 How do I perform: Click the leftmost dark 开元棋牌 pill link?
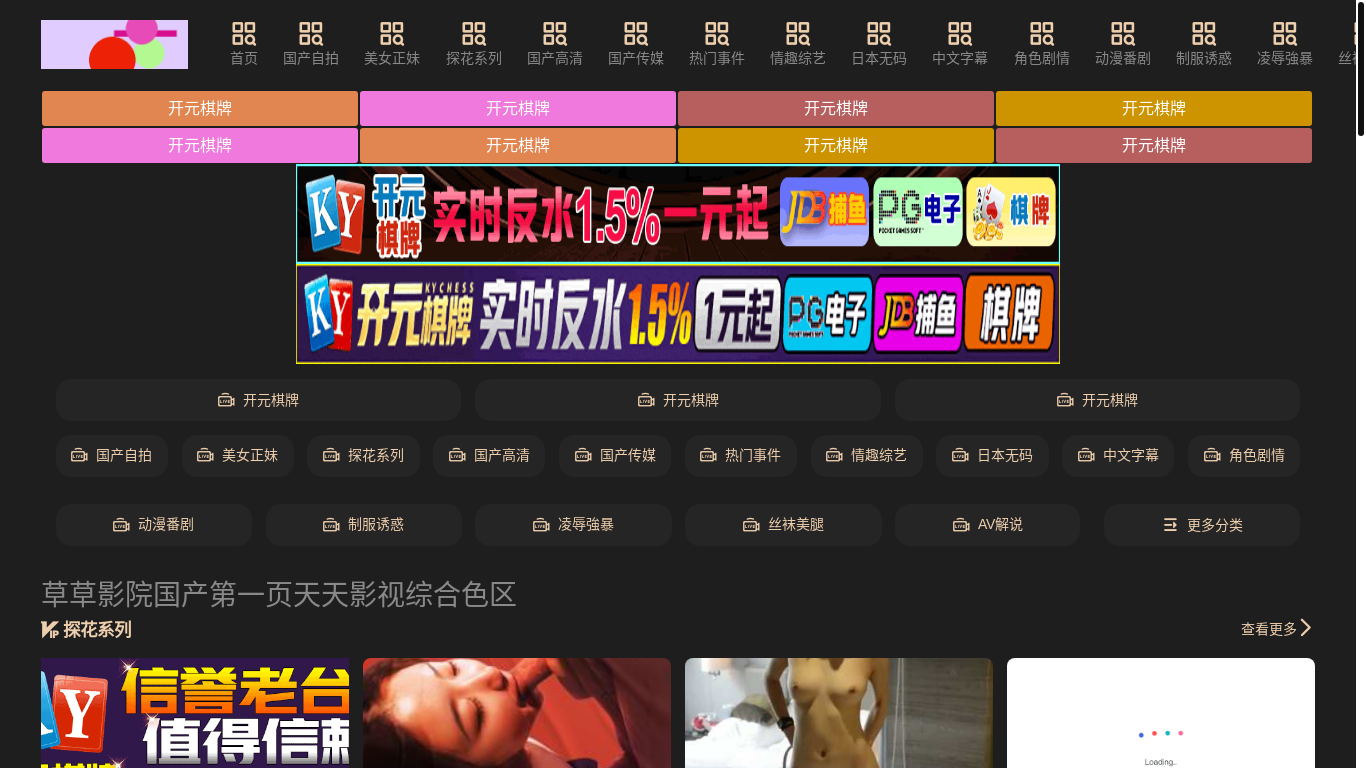click(x=258, y=400)
